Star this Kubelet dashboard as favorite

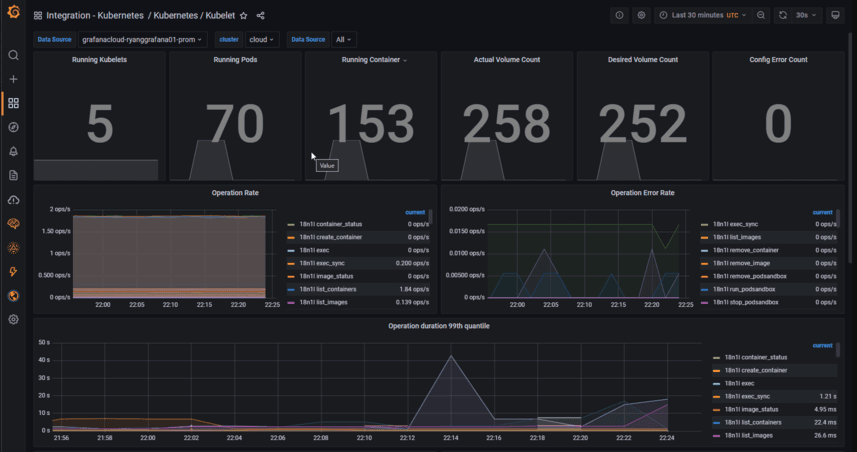pos(244,16)
